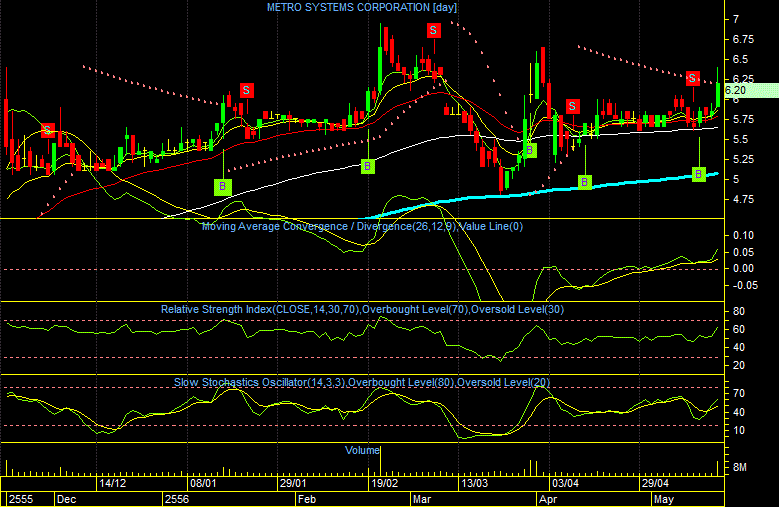
Task: Click the S sell marker in May
Action: point(693,78)
